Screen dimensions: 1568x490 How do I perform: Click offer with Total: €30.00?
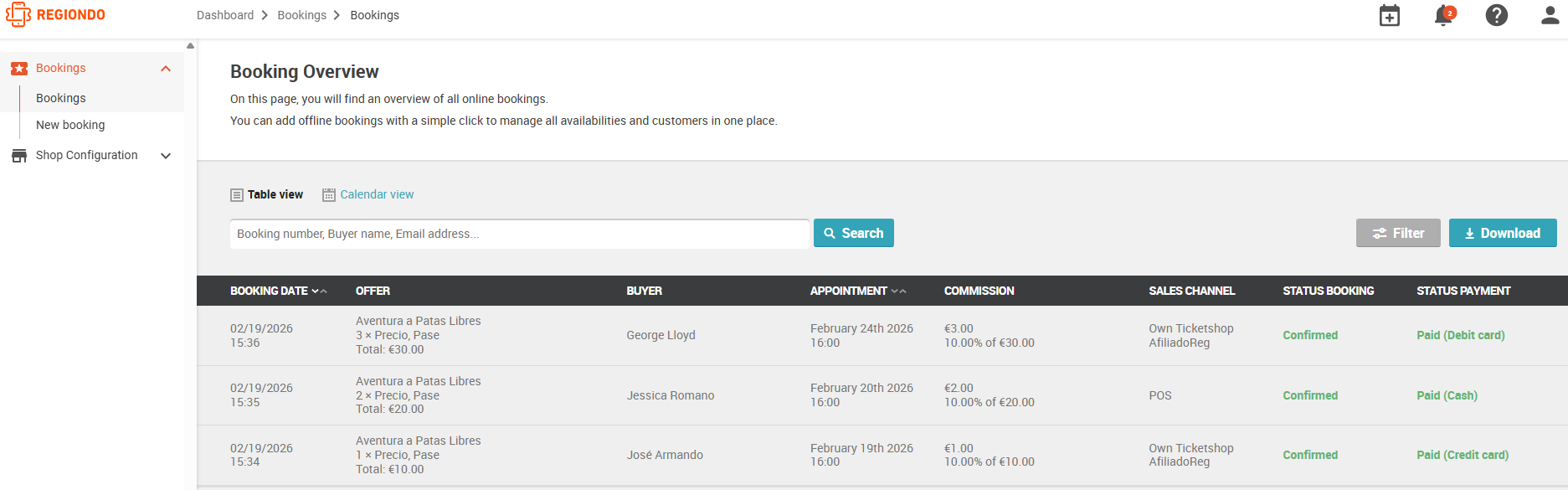click(418, 335)
